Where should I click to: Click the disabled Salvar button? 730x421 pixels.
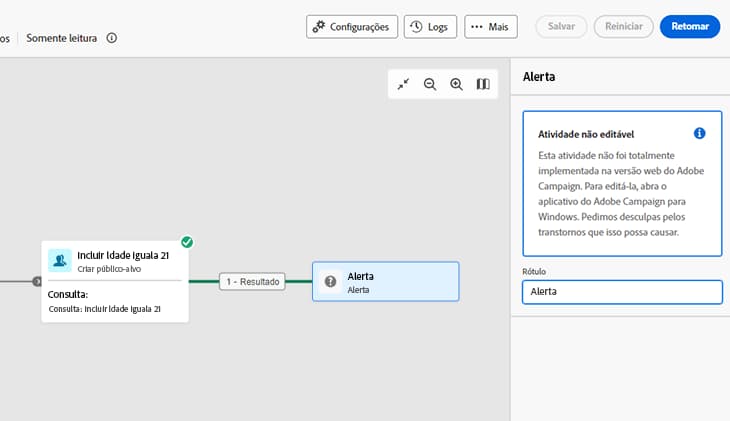click(561, 27)
